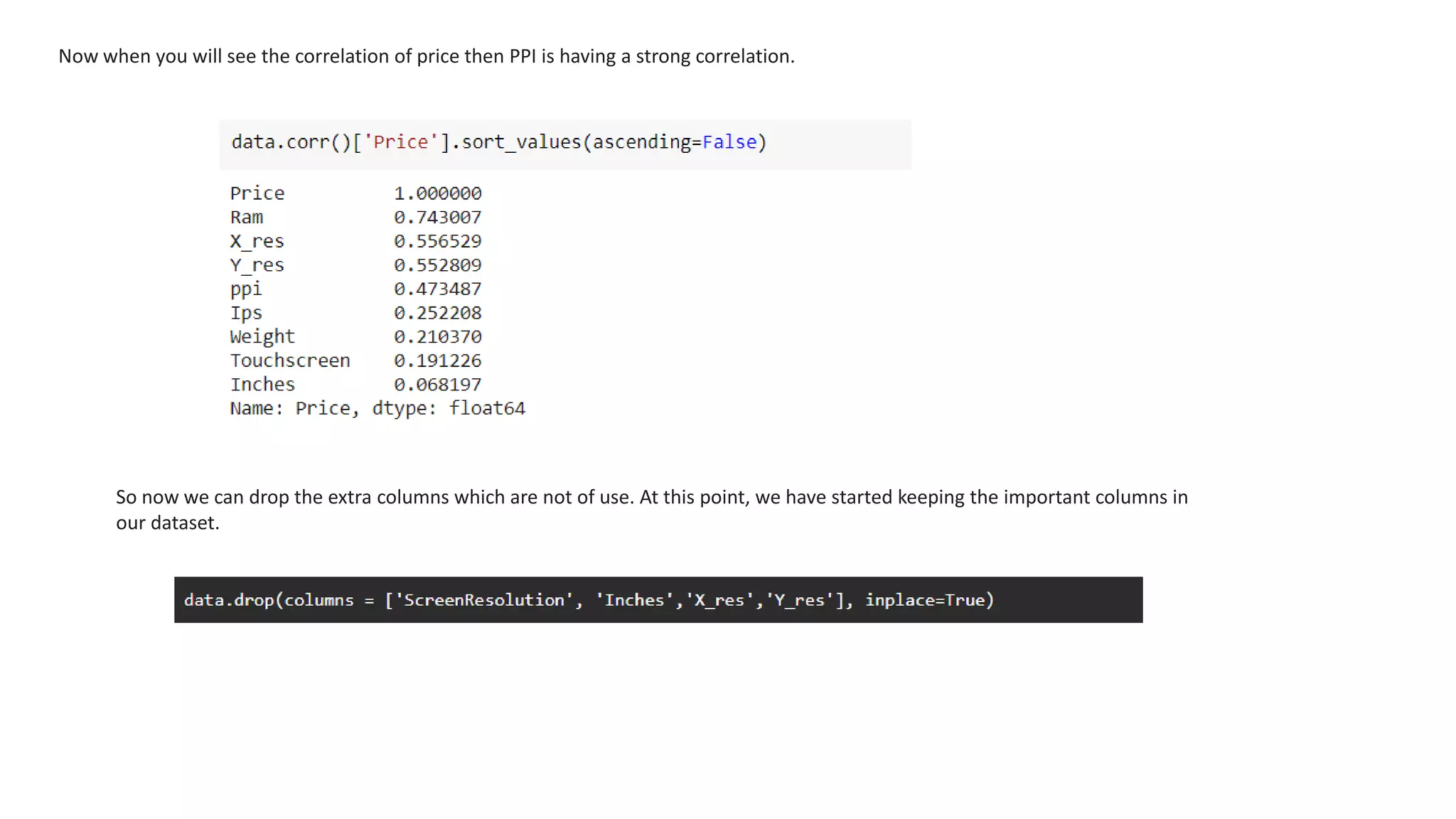Click the Y_res row label in output

(257, 265)
